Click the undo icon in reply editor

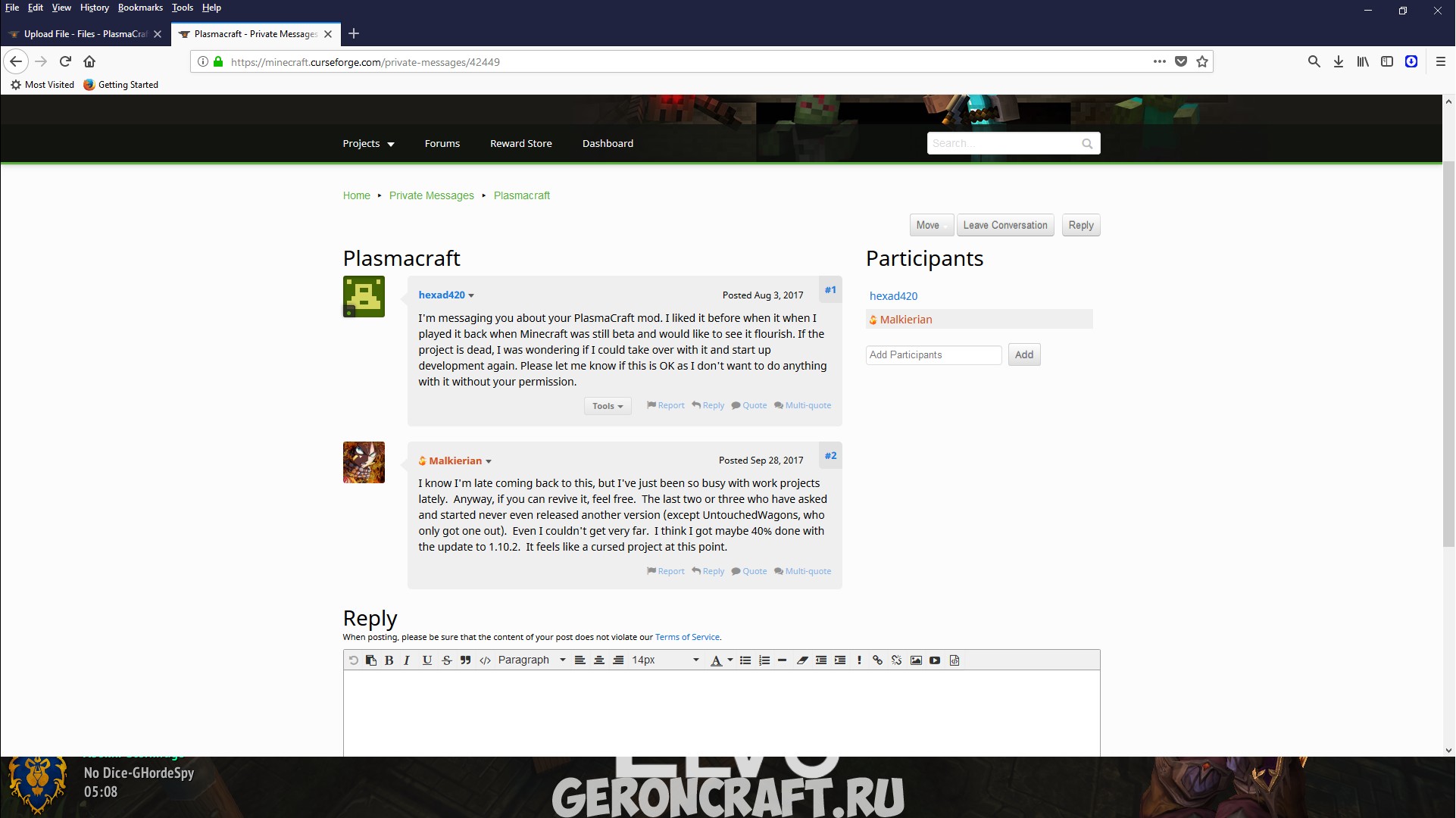353,660
